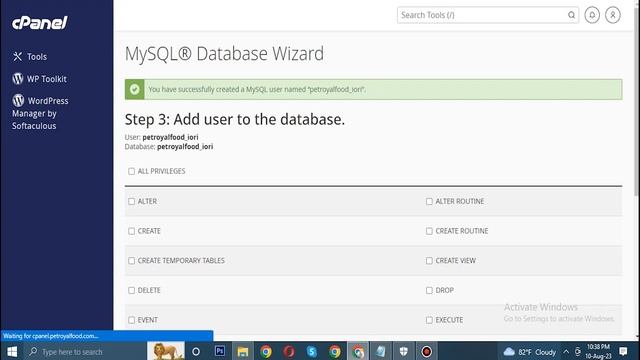Open Skype from the taskbar
The image size is (640, 360).
[312, 351]
